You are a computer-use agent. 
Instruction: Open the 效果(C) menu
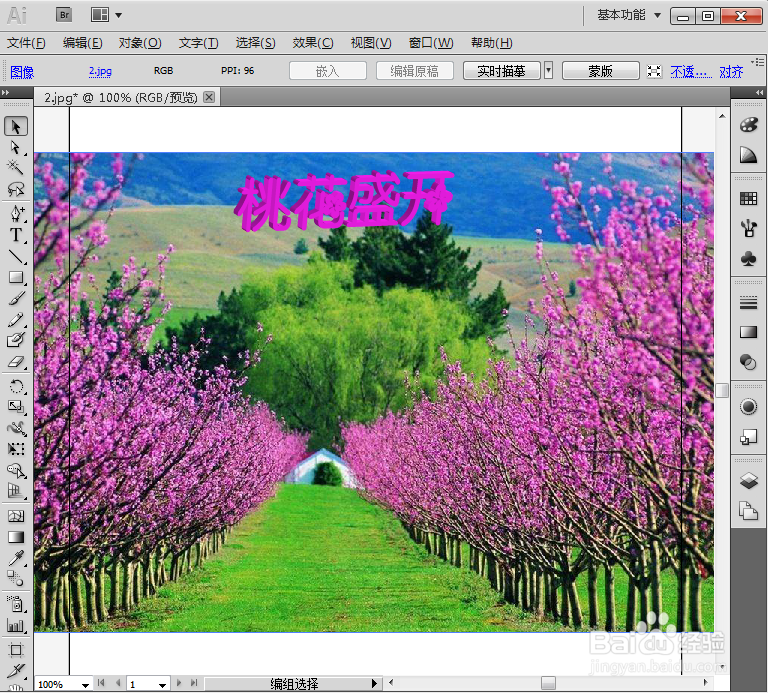click(x=312, y=43)
